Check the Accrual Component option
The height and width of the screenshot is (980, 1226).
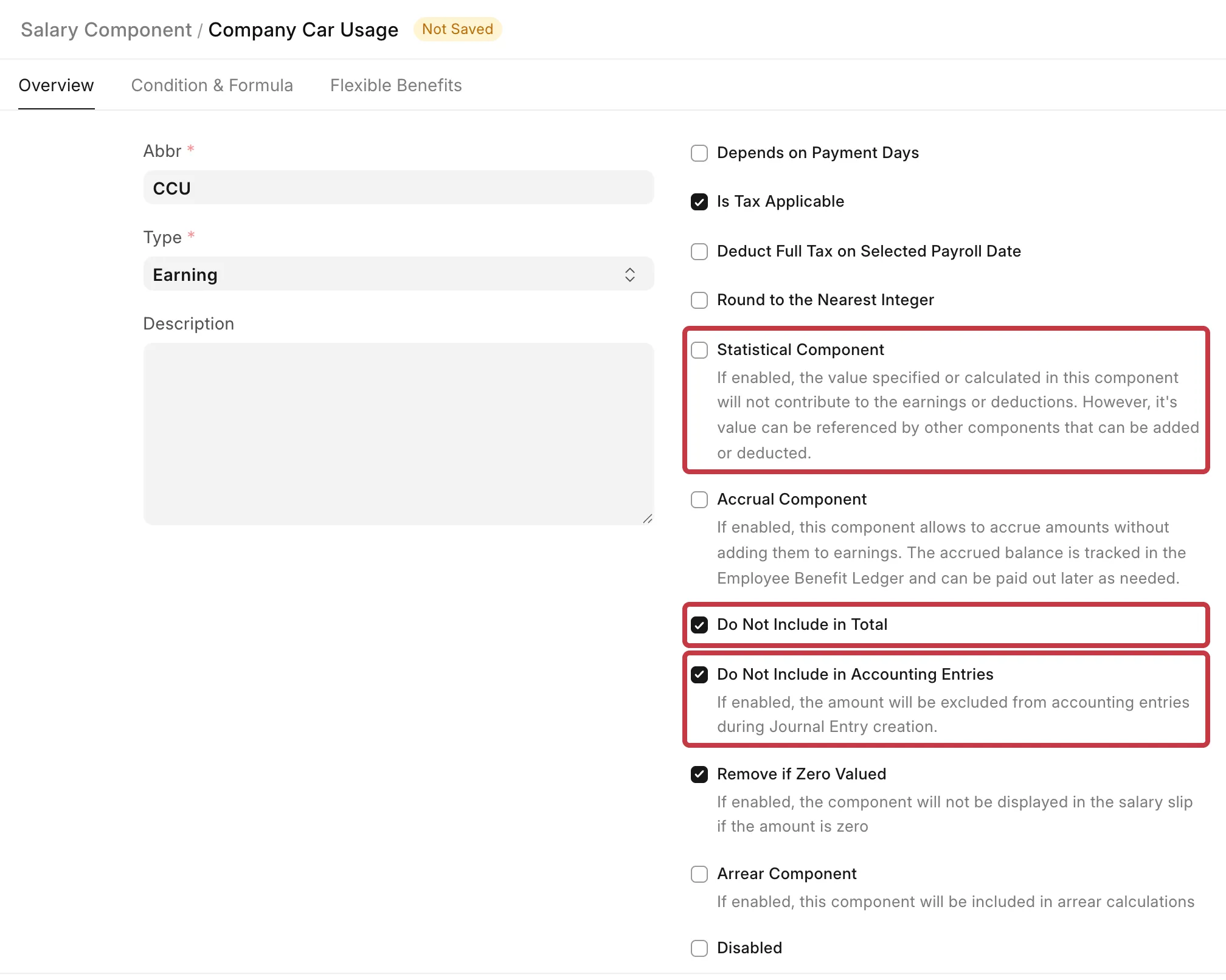[x=699, y=500]
